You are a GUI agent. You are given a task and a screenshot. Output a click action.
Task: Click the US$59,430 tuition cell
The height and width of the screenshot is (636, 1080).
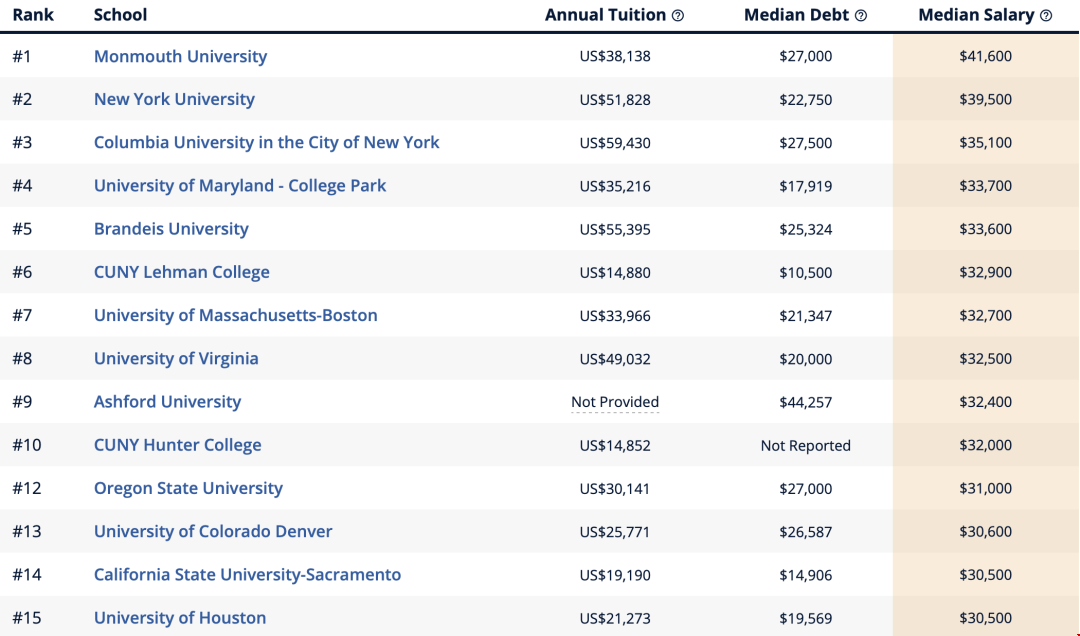click(615, 143)
